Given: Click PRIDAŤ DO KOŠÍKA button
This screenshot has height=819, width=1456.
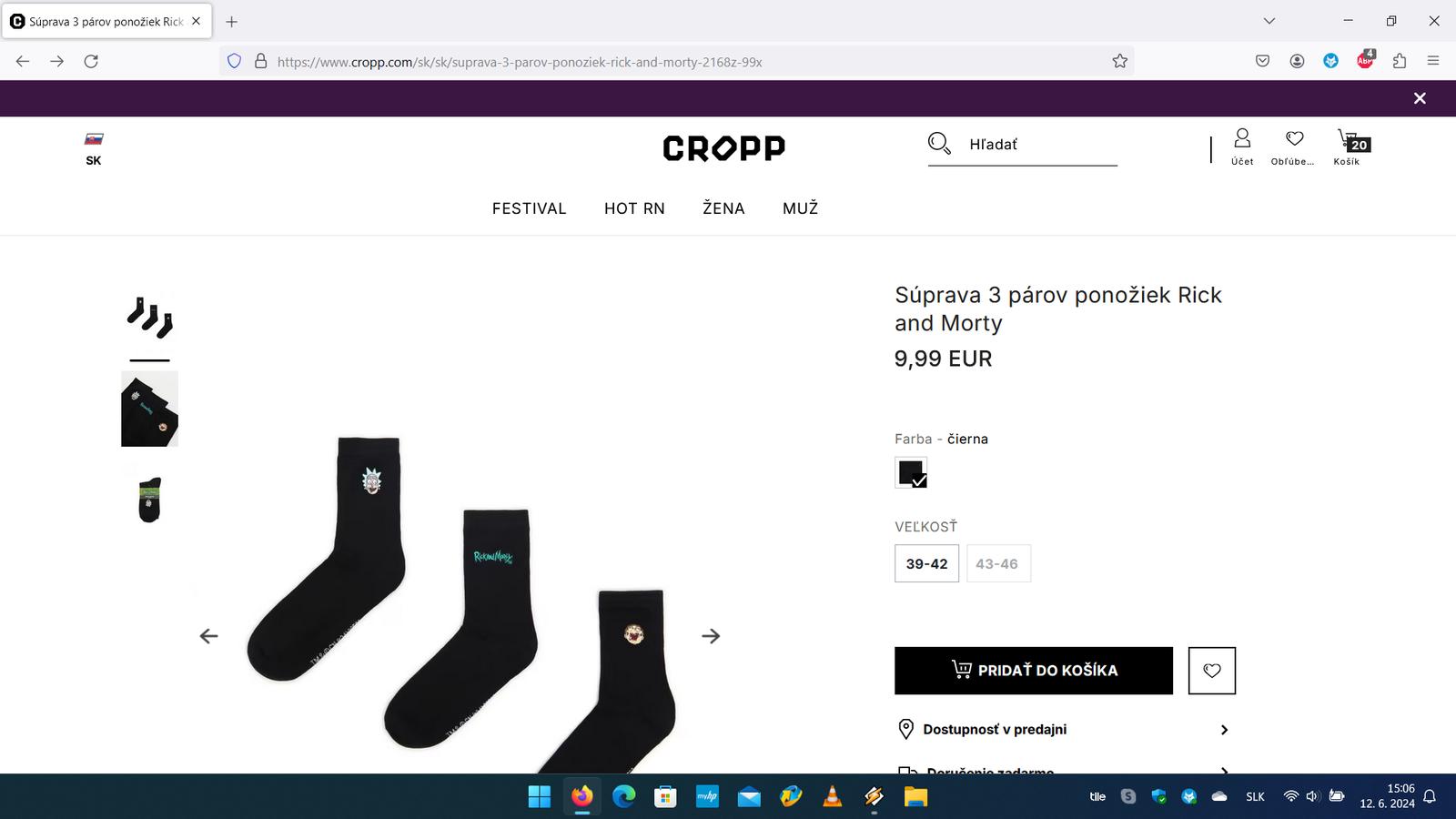Looking at the screenshot, I should tap(1034, 671).
